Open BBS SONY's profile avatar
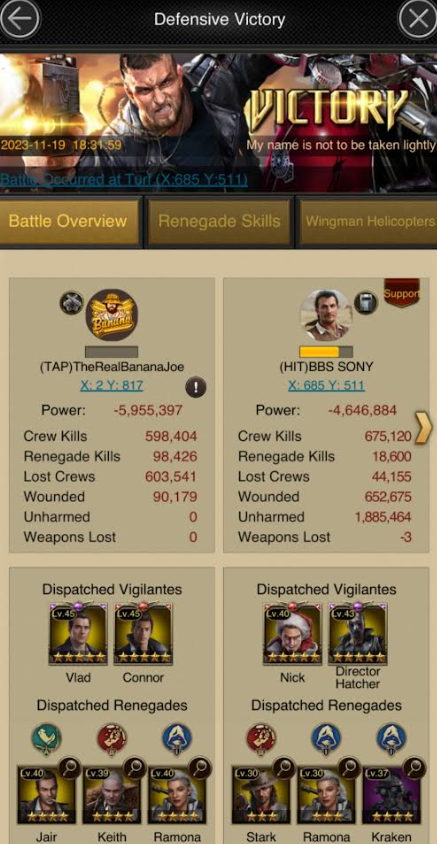This screenshot has width=437, height=844. tap(326, 315)
